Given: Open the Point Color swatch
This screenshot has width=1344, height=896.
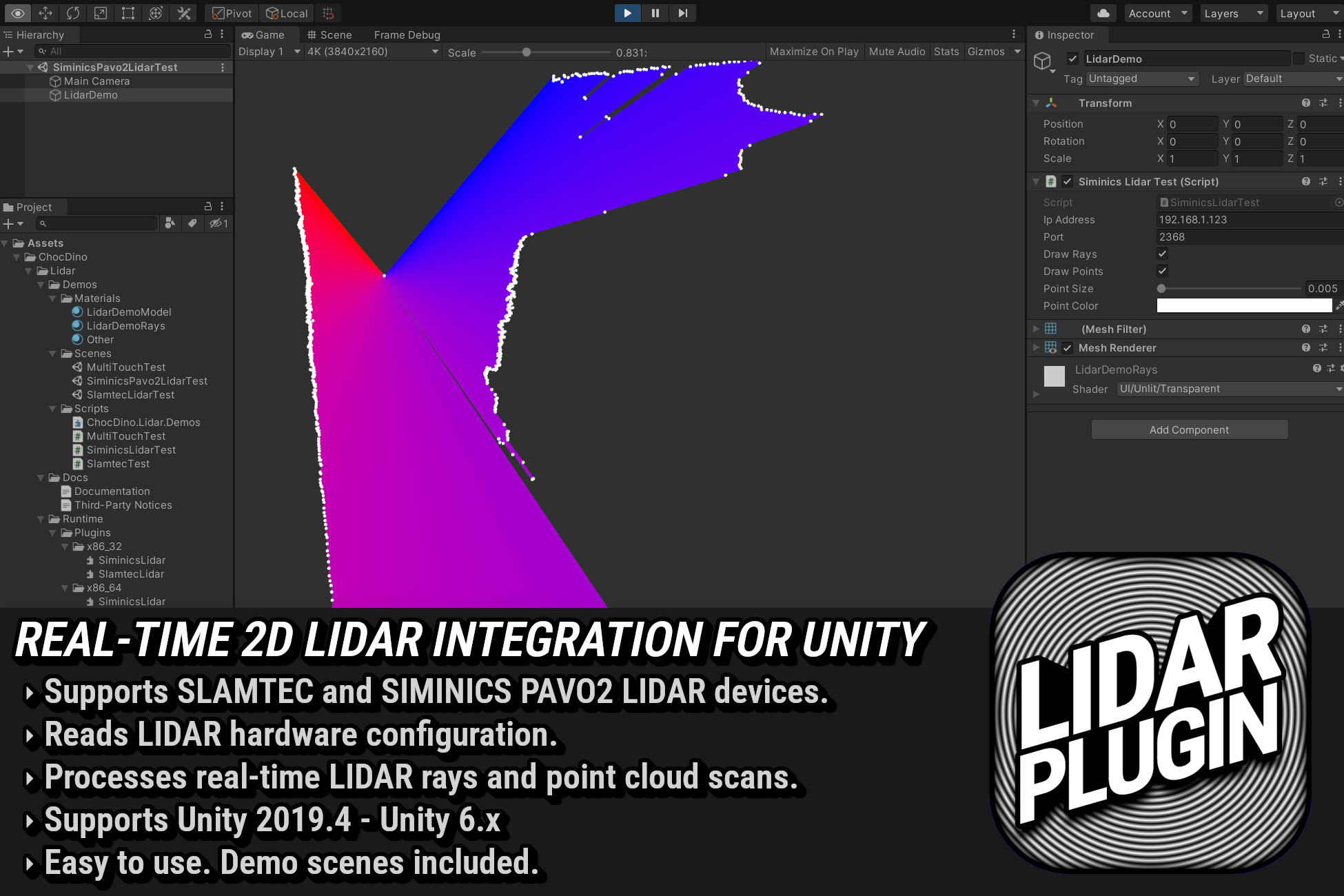Looking at the screenshot, I should click(1243, 305).
